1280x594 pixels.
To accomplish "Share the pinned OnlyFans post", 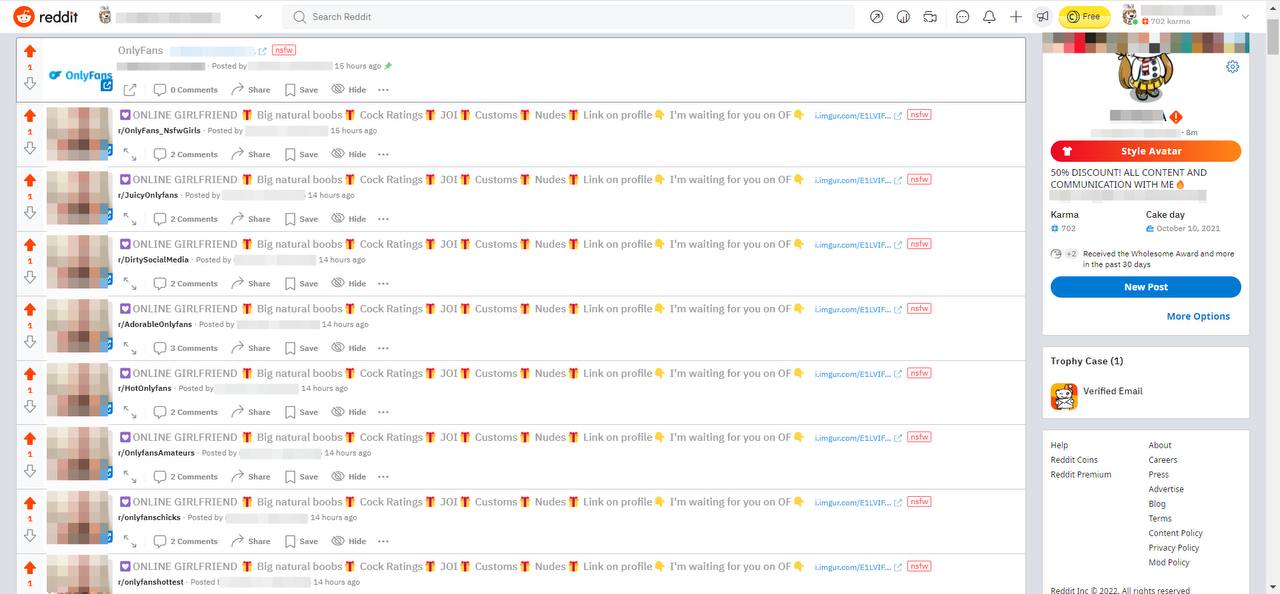I will point(251,90).
